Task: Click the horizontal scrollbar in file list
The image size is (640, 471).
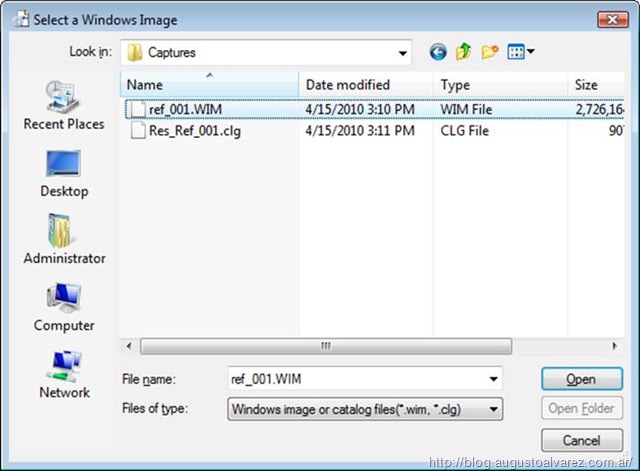Action: coord(326,346)
